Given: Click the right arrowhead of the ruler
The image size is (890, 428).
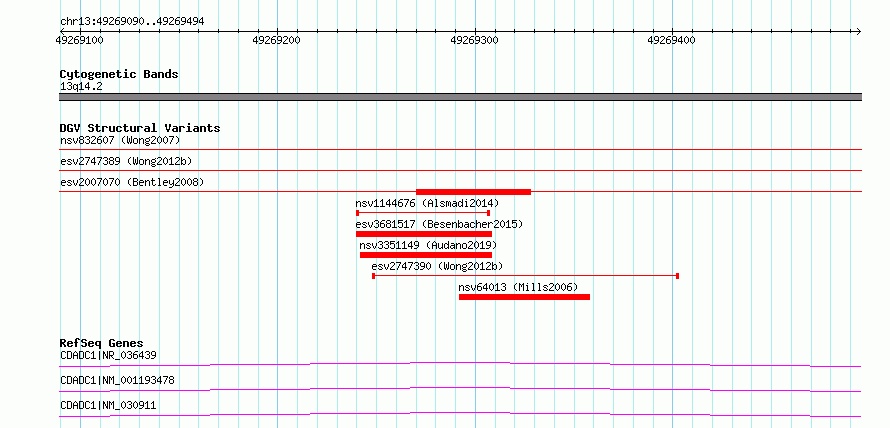Looking at the screenshot, I should coord(858,31).
